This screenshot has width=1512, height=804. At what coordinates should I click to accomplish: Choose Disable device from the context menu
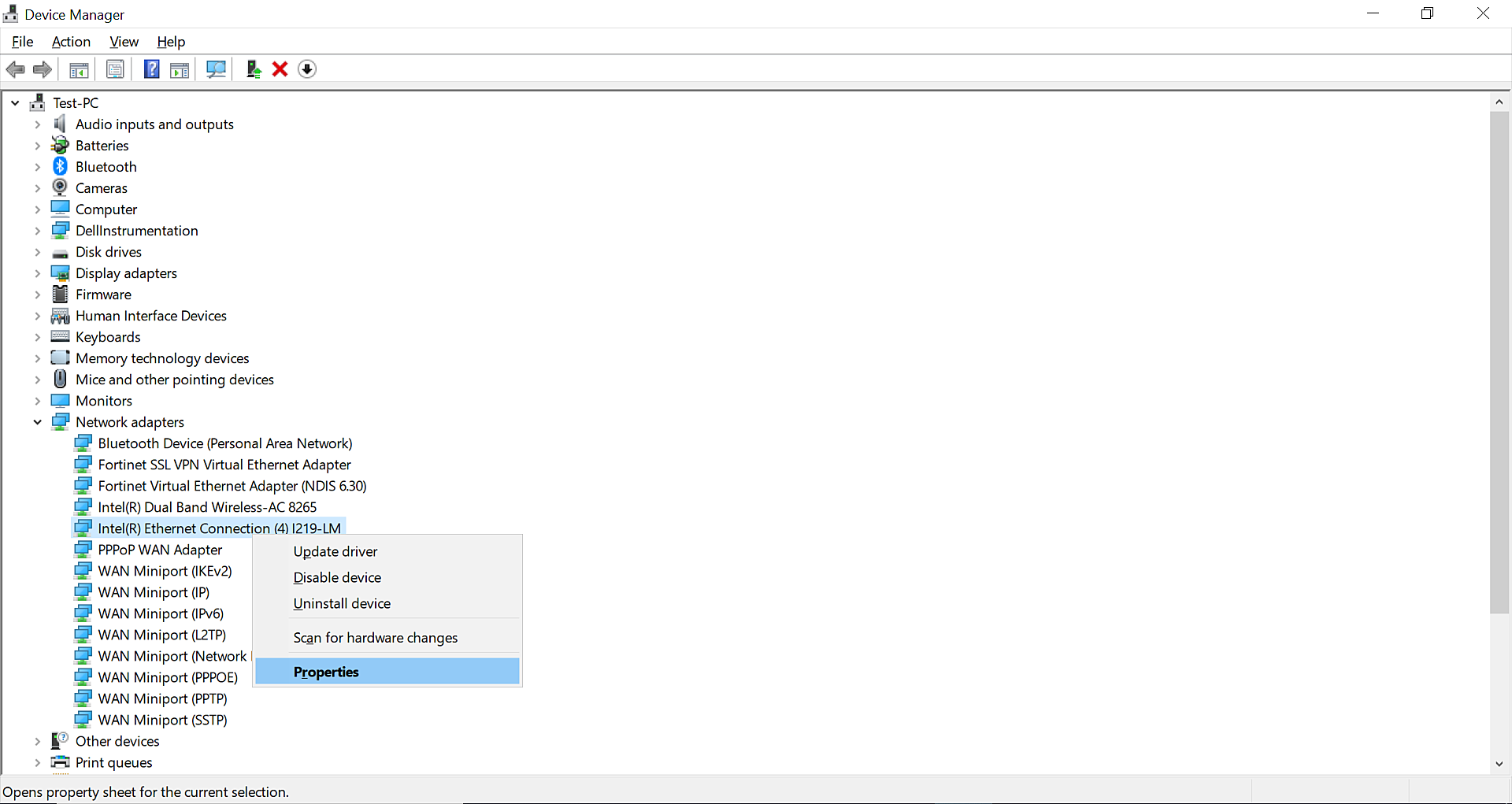[x=387, y=577]
